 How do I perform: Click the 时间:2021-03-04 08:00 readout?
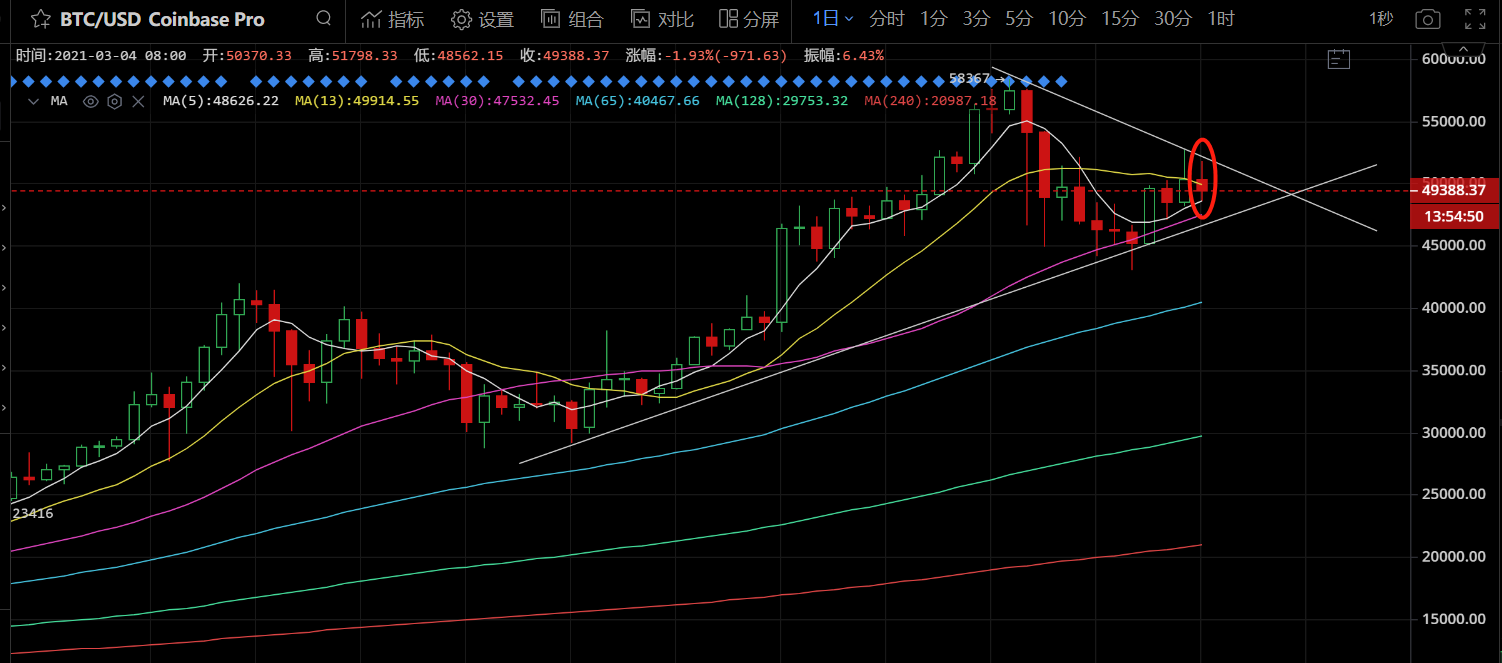click(100, 56)
